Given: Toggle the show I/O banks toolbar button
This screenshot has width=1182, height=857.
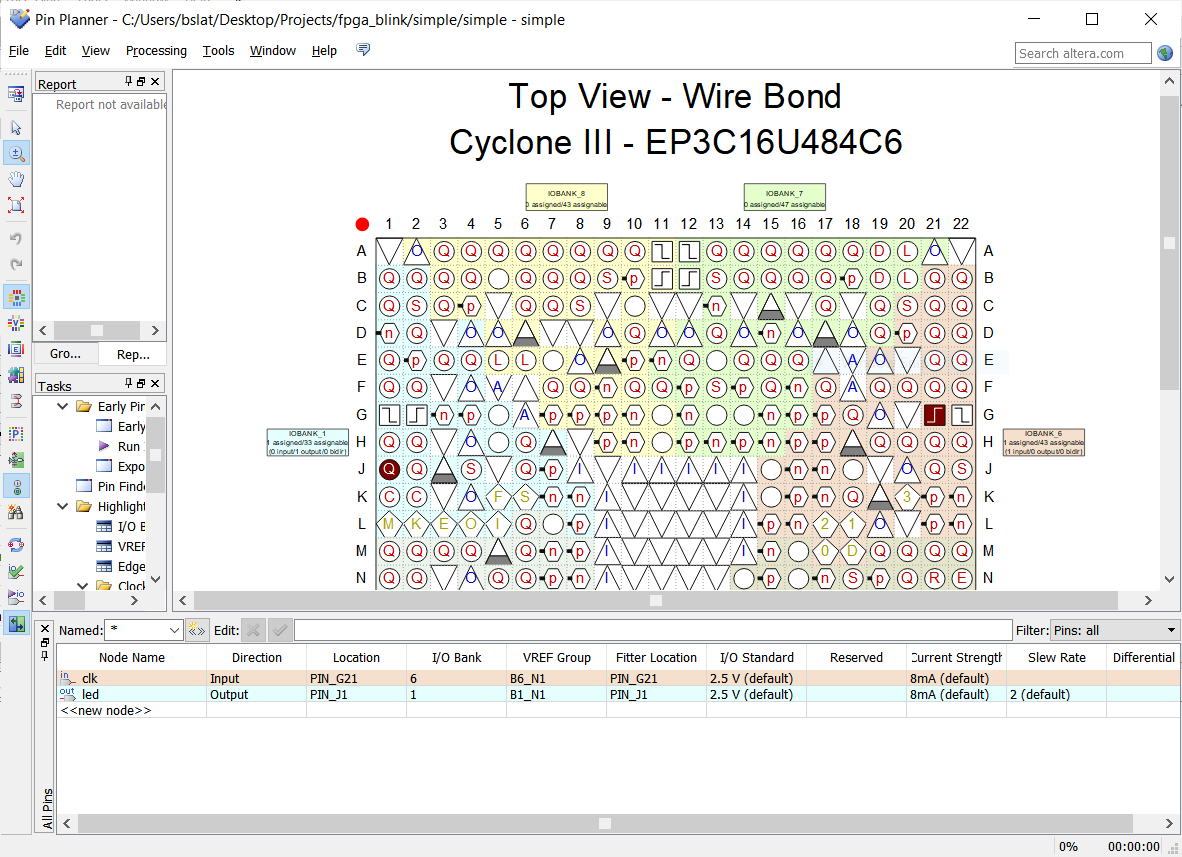Looking at the screenshot, I should click(x=16, y=296).
